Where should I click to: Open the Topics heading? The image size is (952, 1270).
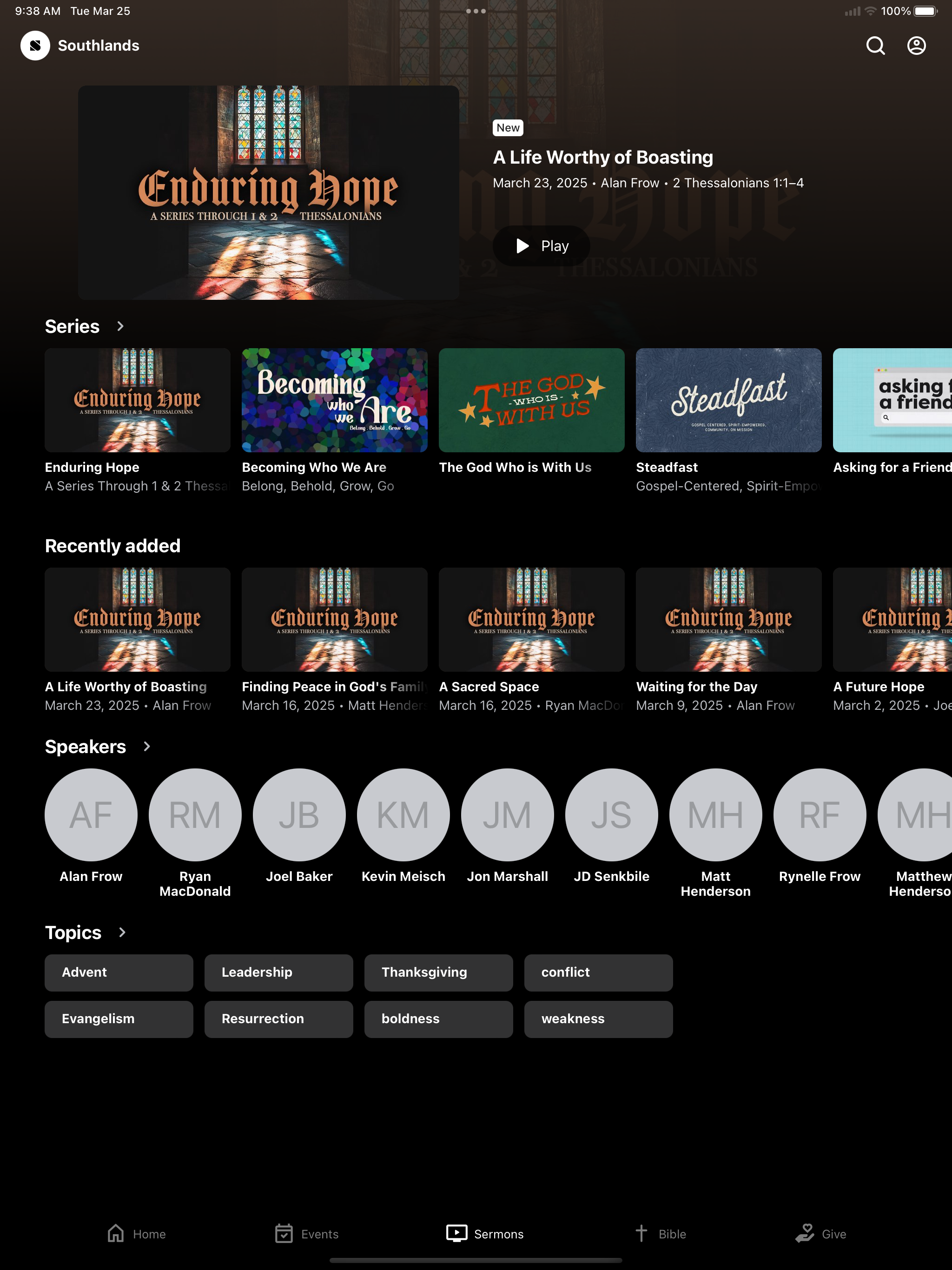[73, 933]
